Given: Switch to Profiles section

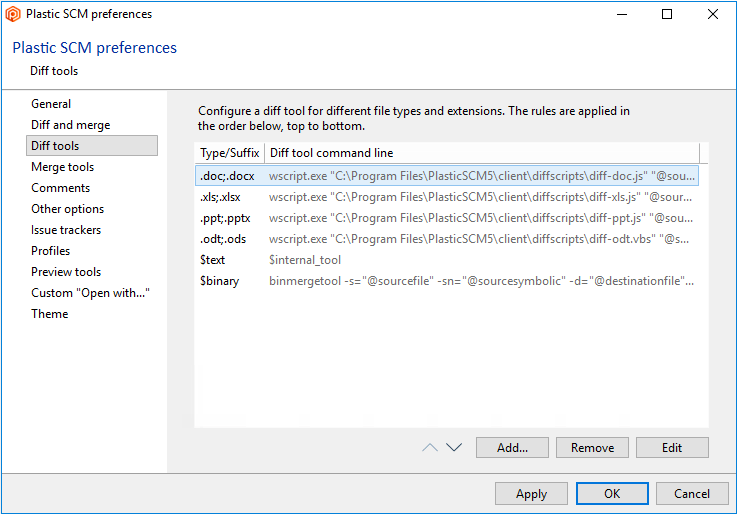Looking at the screenshot, I should 50,251.
